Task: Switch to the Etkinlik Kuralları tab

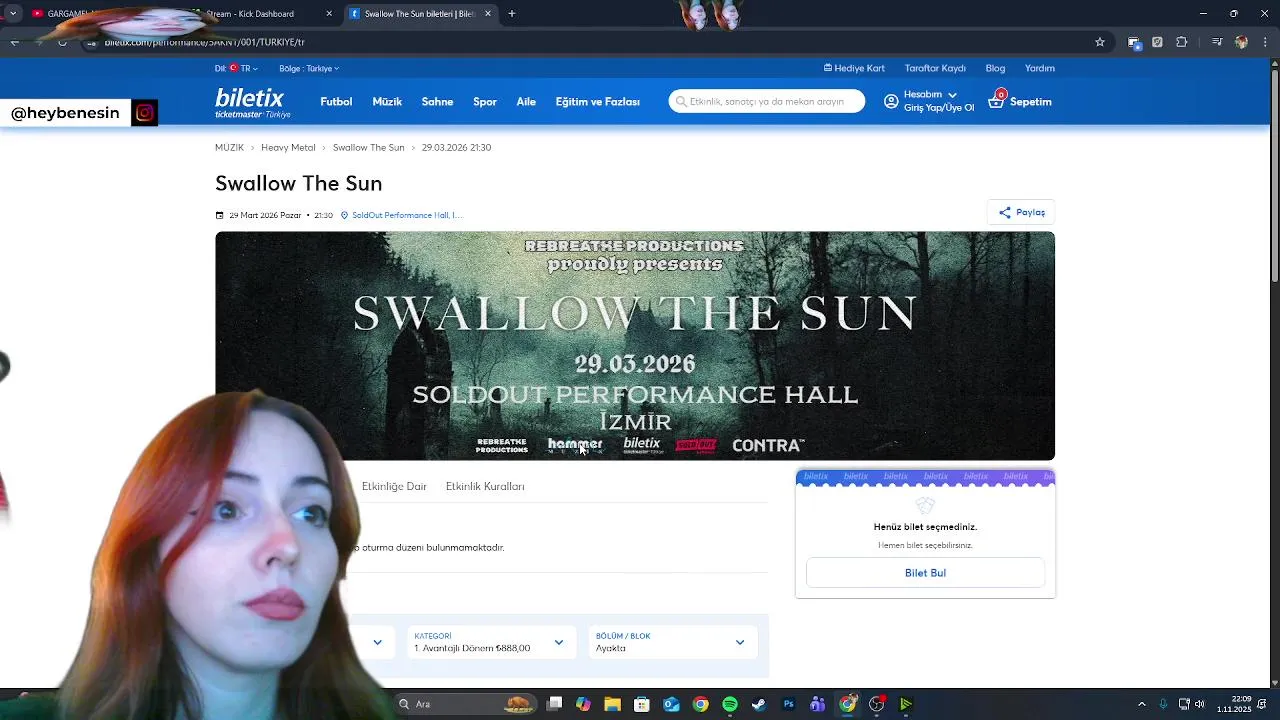Action: click(x=485, y=486)
